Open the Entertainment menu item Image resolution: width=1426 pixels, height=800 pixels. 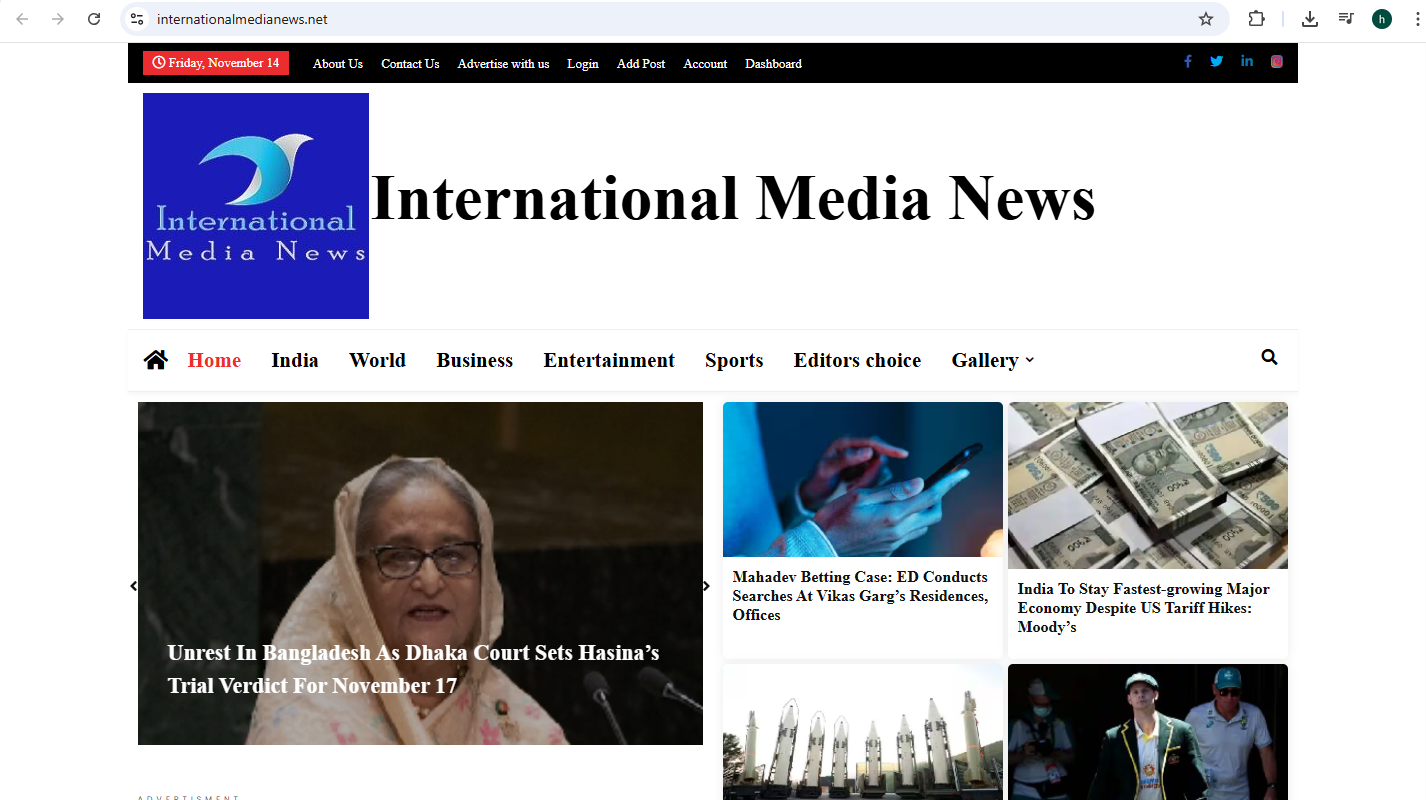coord(609,360)
